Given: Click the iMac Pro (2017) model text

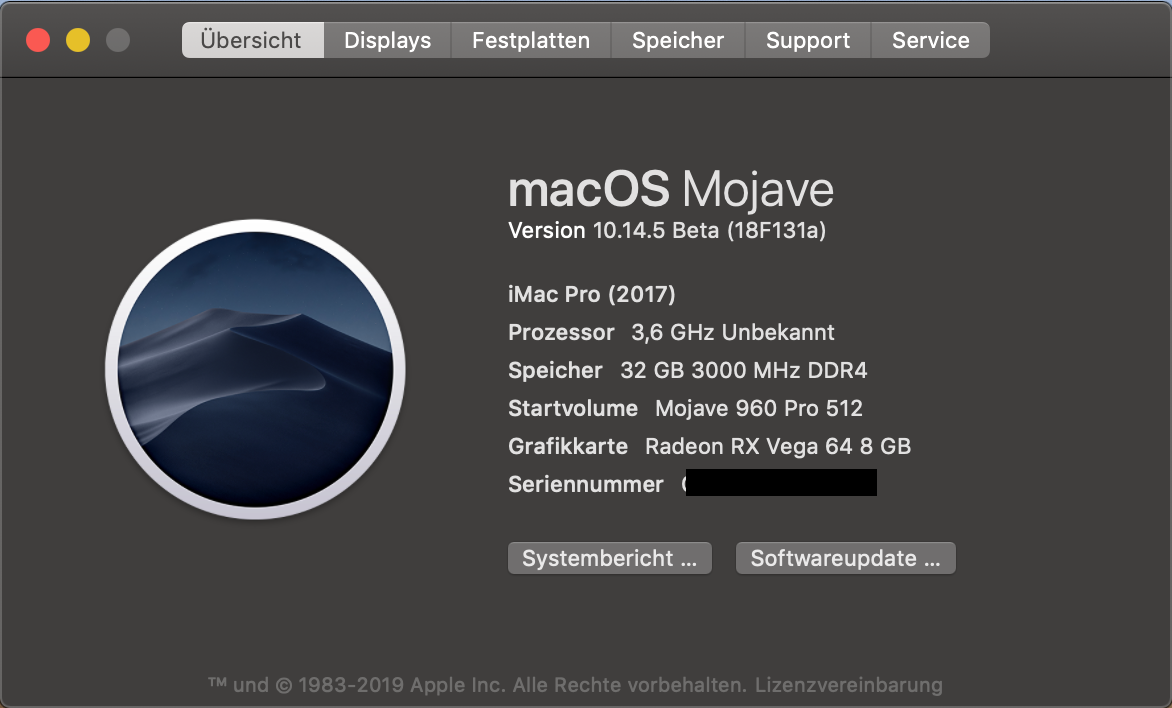Looking at the screenshot, I should [591, 294].
